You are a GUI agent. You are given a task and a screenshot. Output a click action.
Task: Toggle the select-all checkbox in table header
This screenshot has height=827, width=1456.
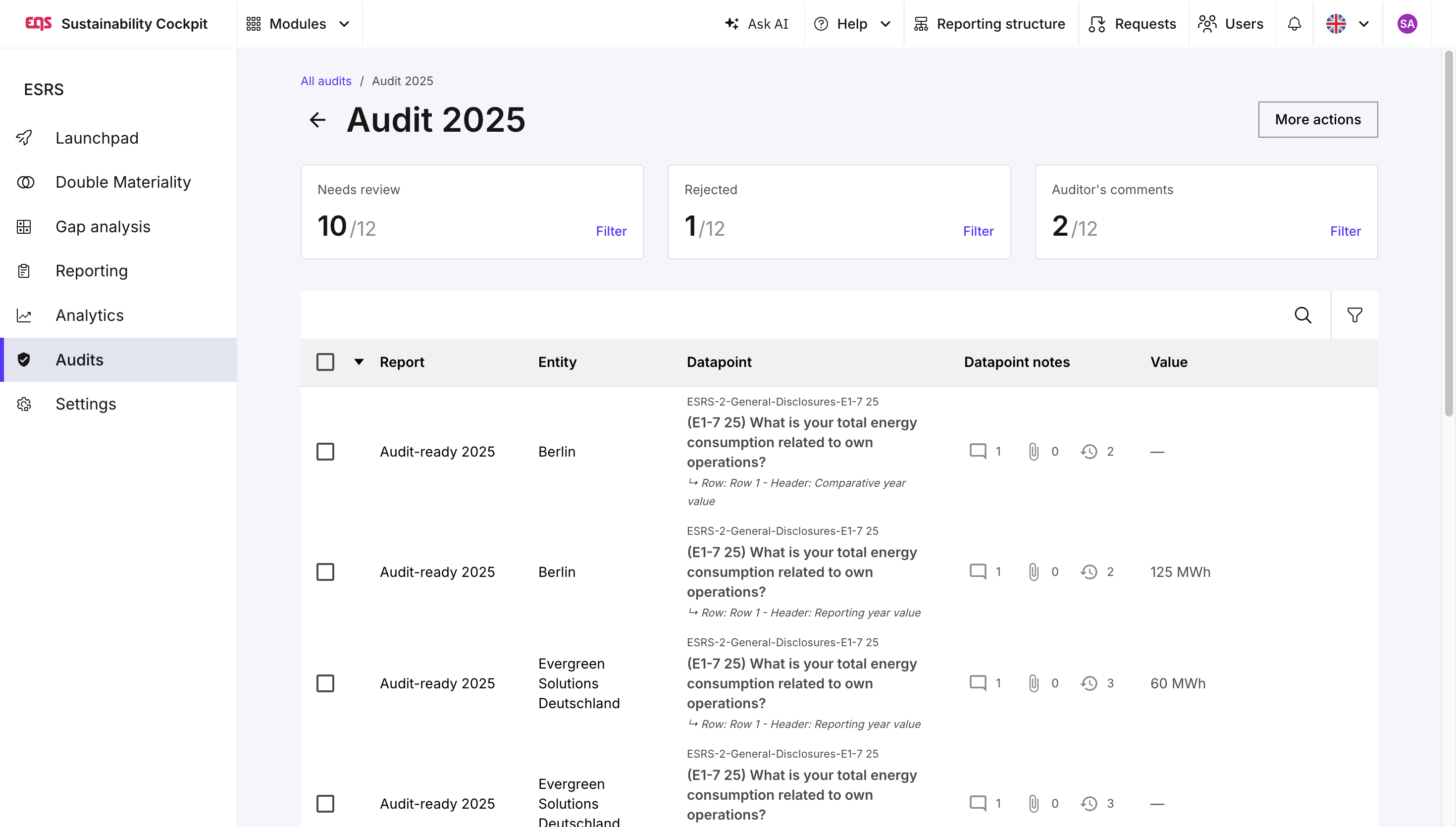(325, 362)
